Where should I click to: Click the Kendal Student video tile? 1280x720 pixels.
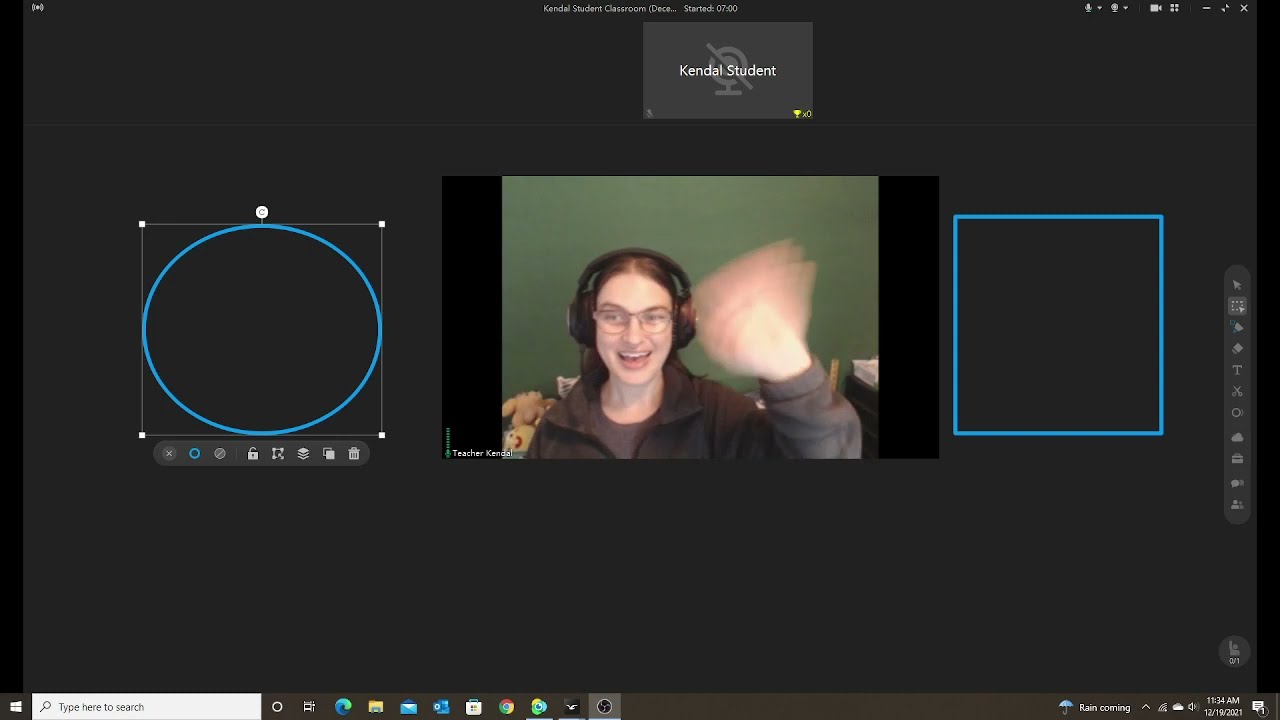click(x=728, y=71)
